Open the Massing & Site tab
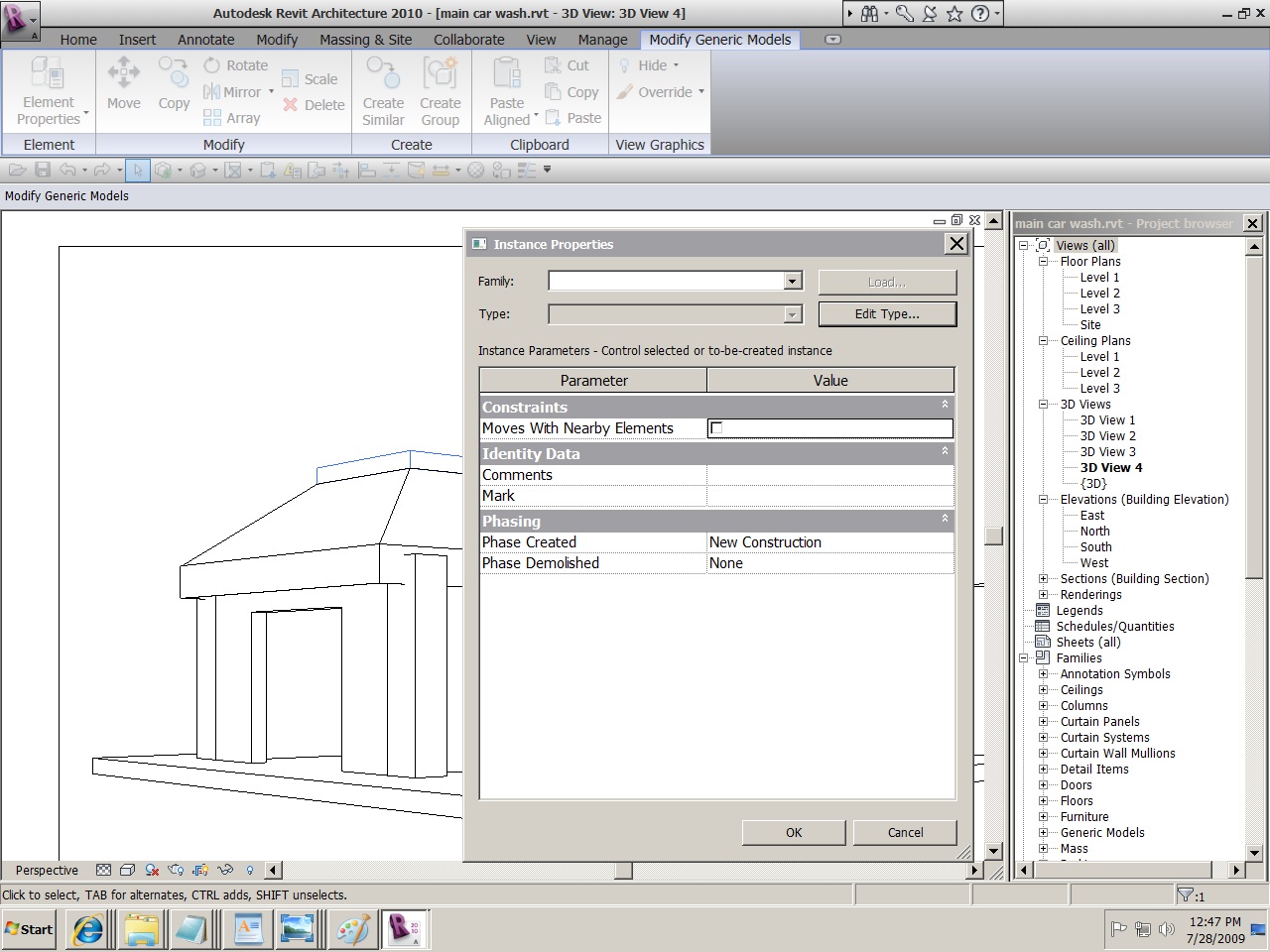This screenshot has height=952, width=1270. point(365,40)
